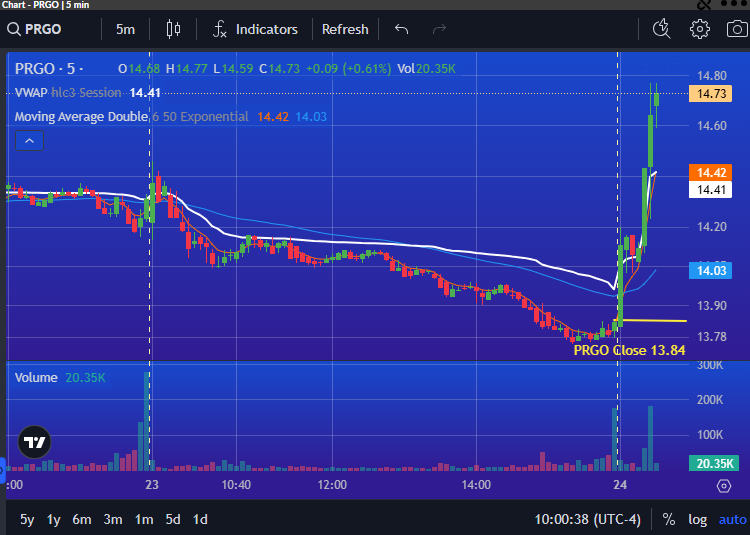
Task: Set range to 5y
Action: coord(27,519)
